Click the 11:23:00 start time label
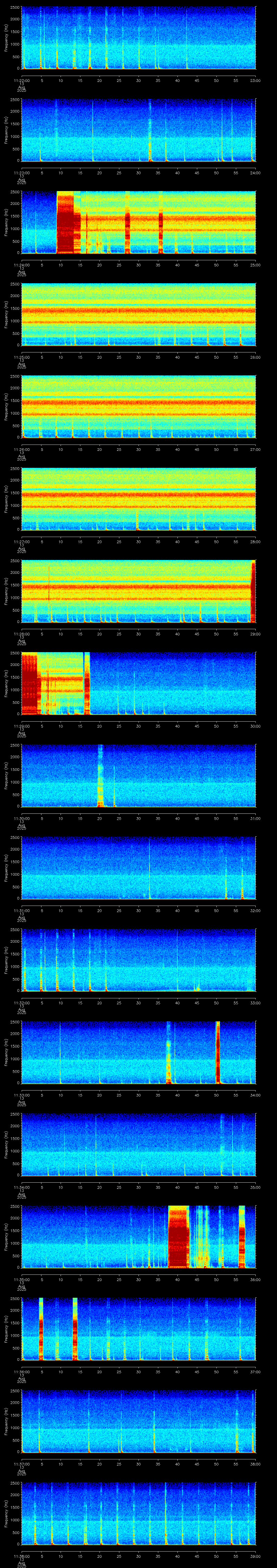Screen dimensions: 277x1568 click(x=21, y=173)
